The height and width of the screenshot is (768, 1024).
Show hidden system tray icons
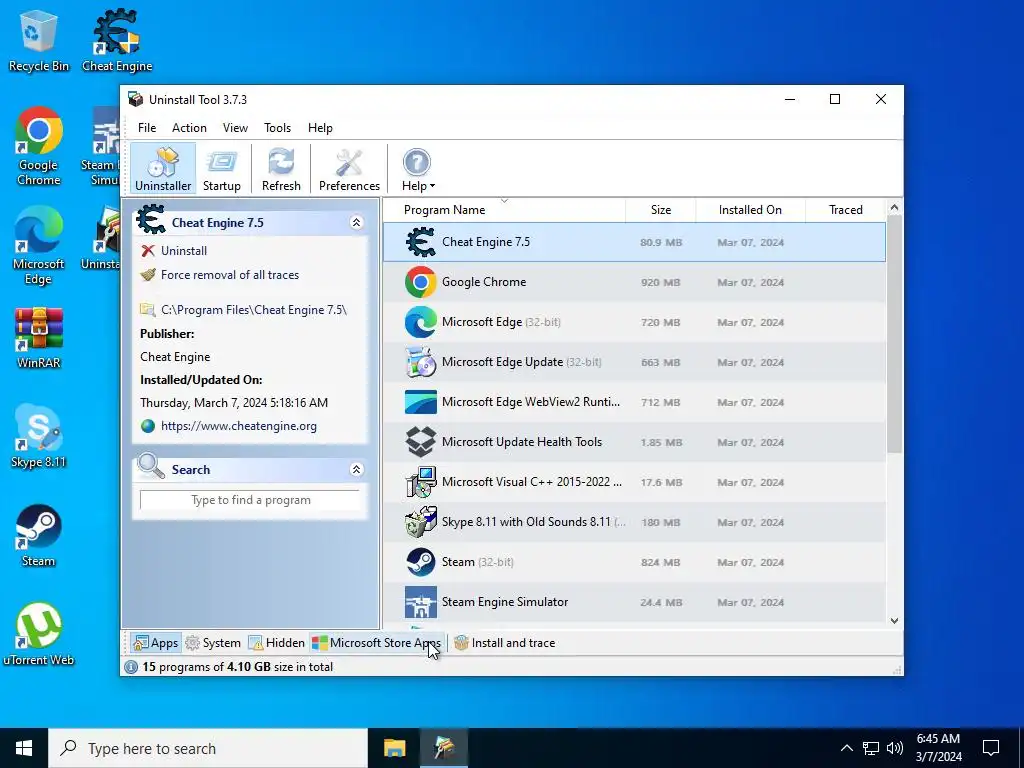point(846,748)
